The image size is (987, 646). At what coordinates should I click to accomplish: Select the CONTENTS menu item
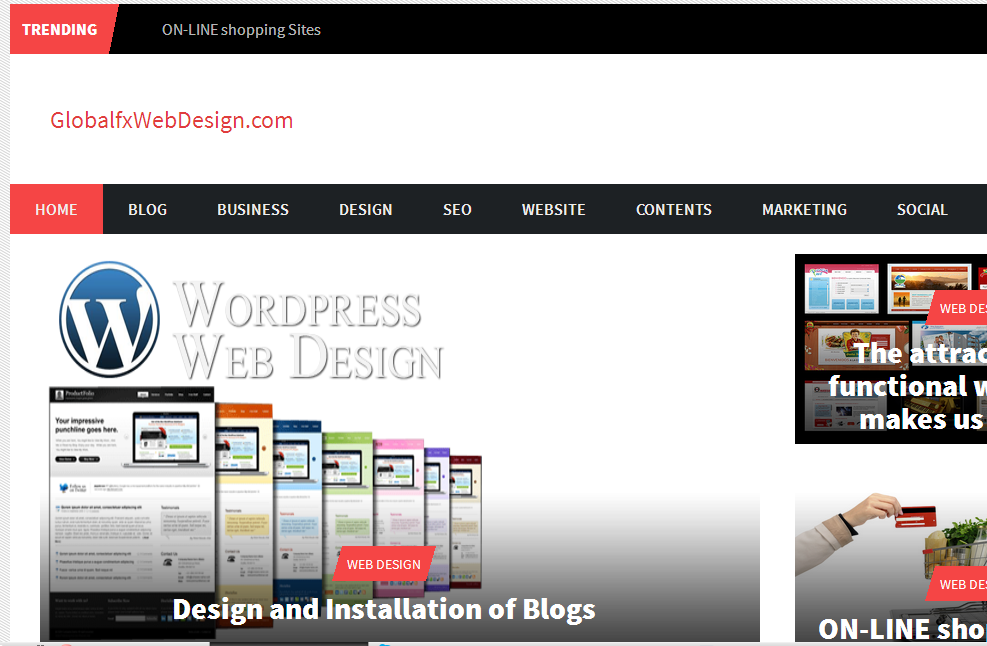click(674, 209)
